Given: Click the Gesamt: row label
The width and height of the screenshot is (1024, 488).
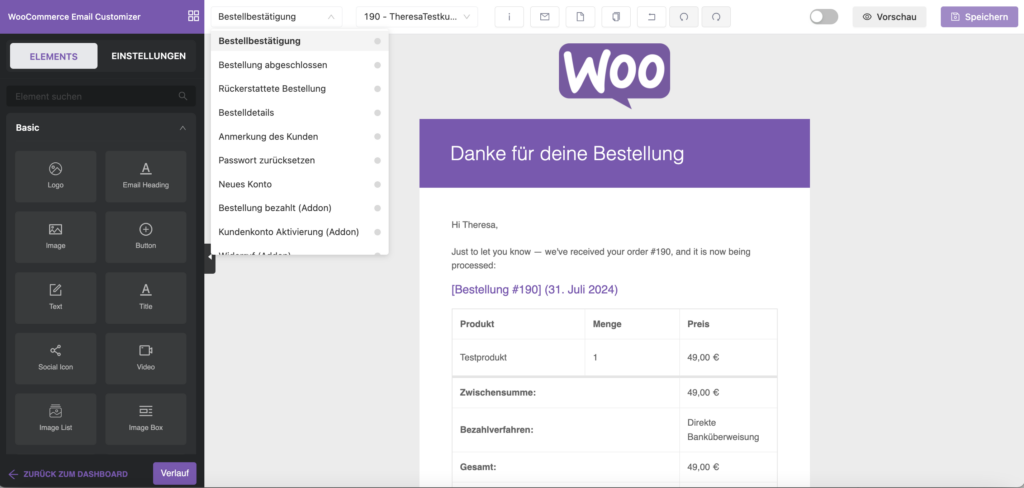Looking at the screenshot, I should (478, 467).
